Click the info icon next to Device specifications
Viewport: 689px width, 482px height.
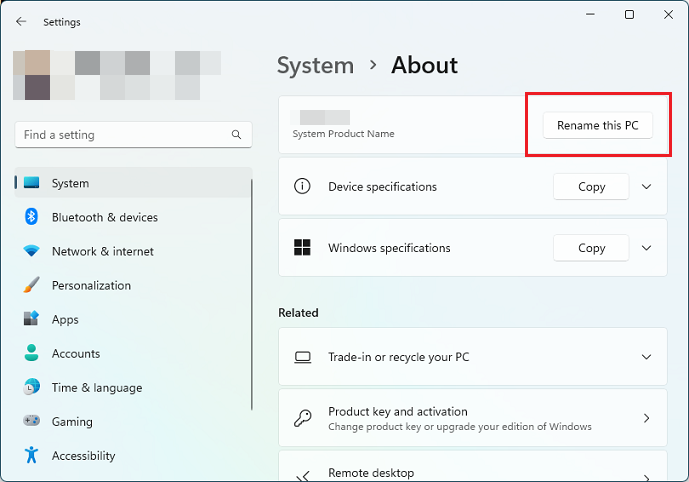[x=302, y=186]
